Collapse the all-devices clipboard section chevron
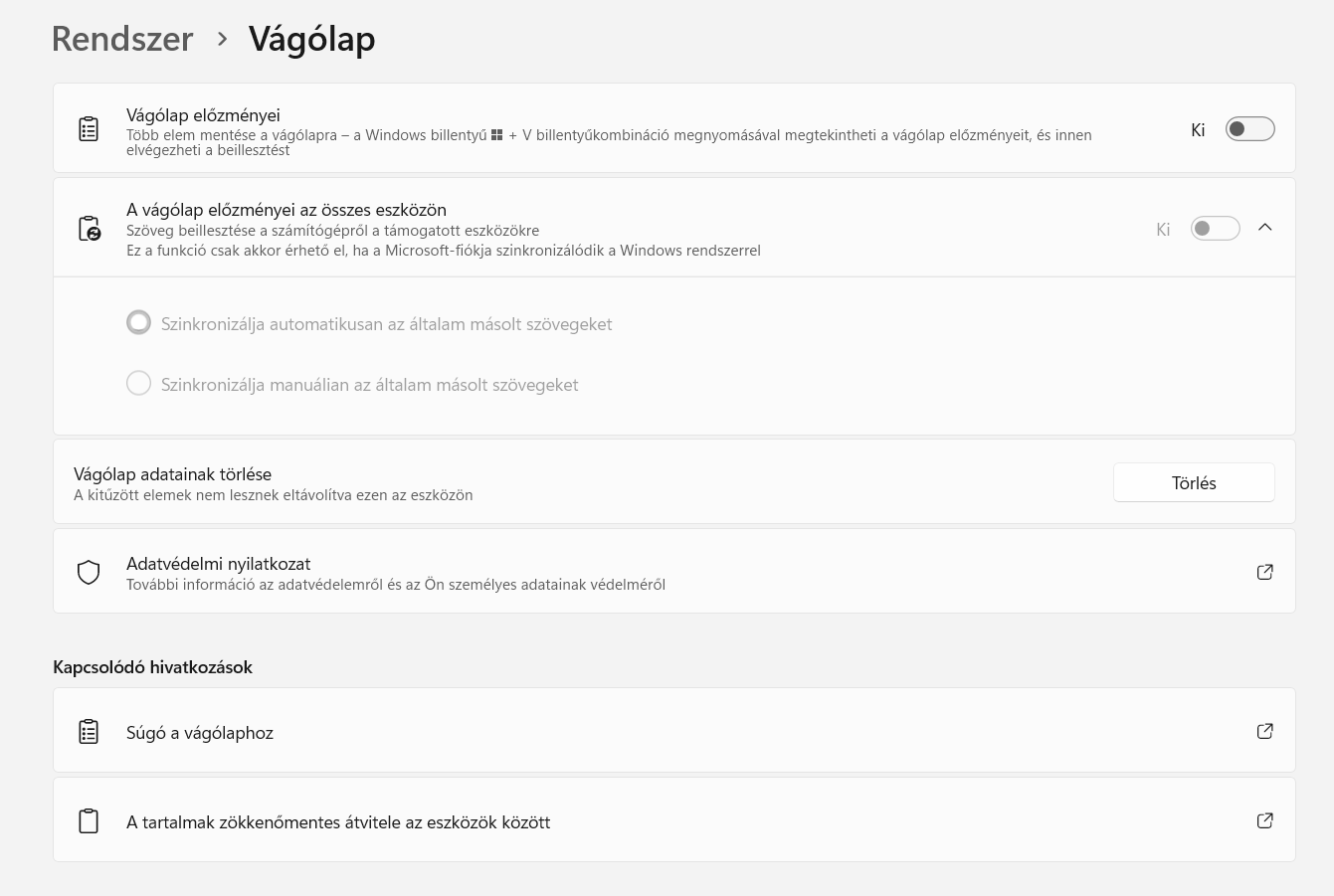Image resolution: width=1334 pixels, height=896 pixels. click(1264, 228)
